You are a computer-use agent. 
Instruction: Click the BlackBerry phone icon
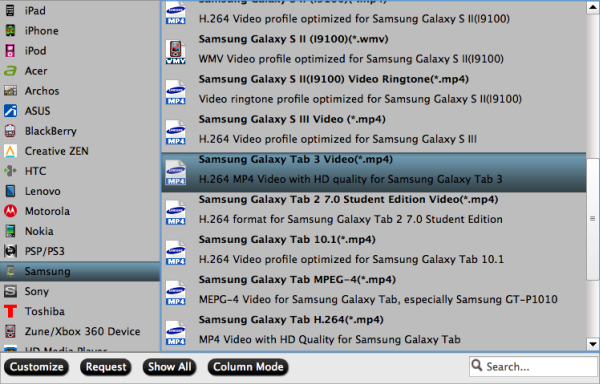[x=10, y=131]
